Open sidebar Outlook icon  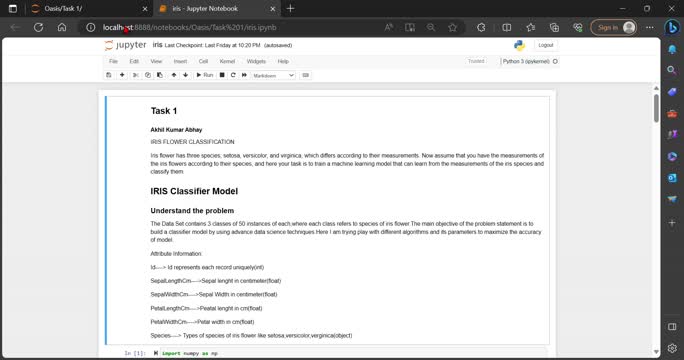pos(672,178)
